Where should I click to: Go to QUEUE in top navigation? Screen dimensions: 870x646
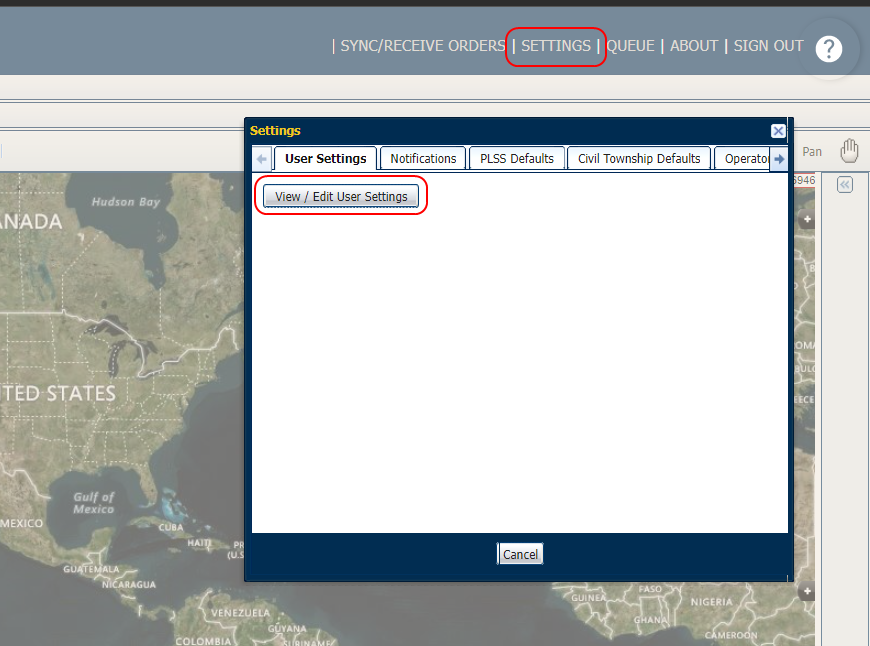pos(630,46)
